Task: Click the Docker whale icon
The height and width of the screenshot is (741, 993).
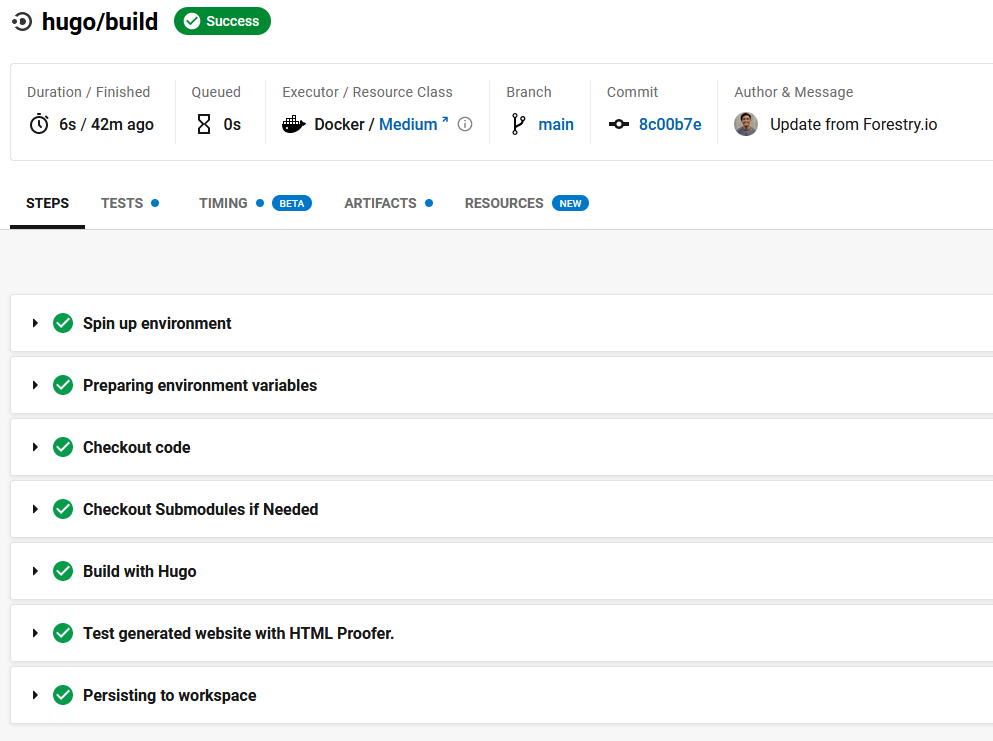Action: pyautogui.click(x=293, y=124)
